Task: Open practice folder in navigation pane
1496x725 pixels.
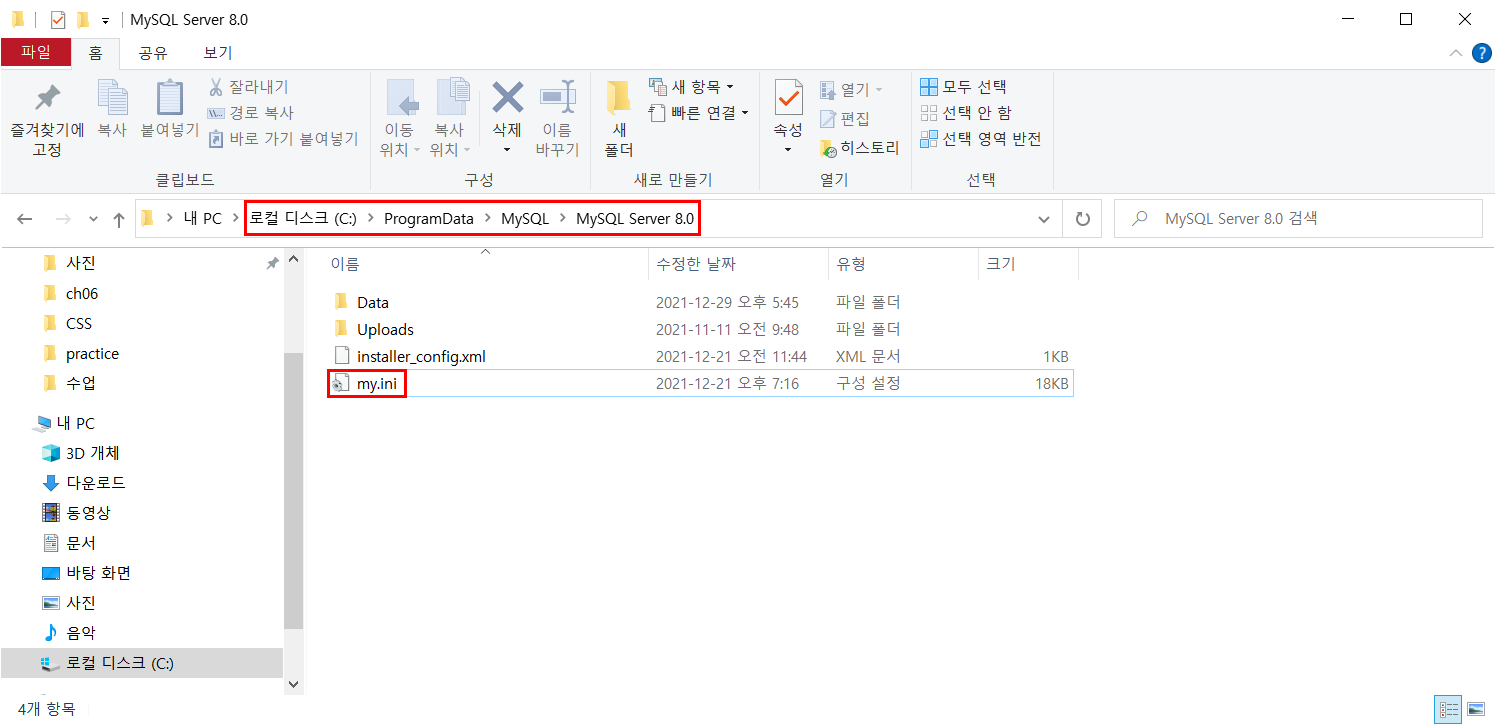Action: (x=92, y=354)
